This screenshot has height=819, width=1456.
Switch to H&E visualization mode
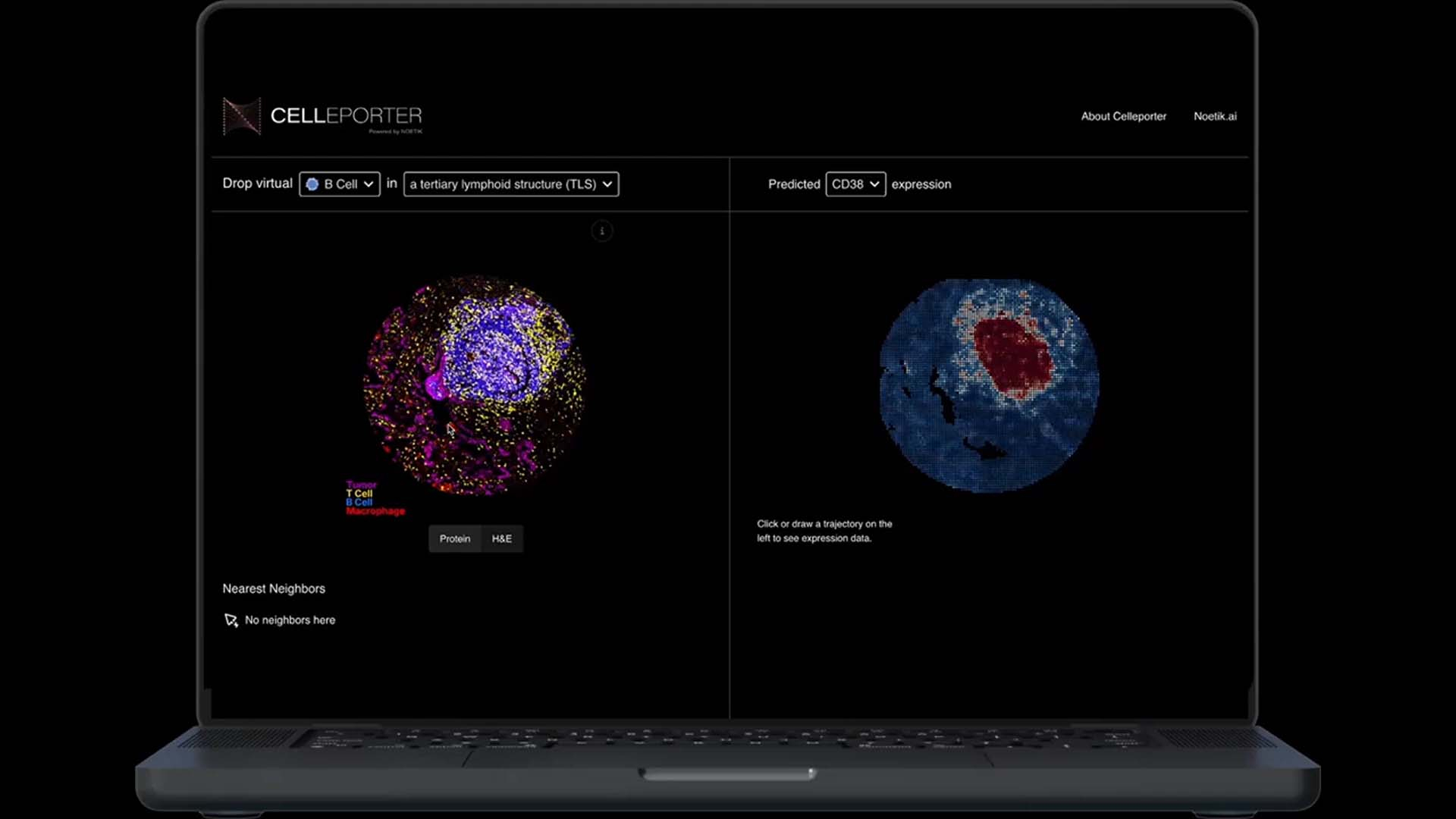point(501,538)
